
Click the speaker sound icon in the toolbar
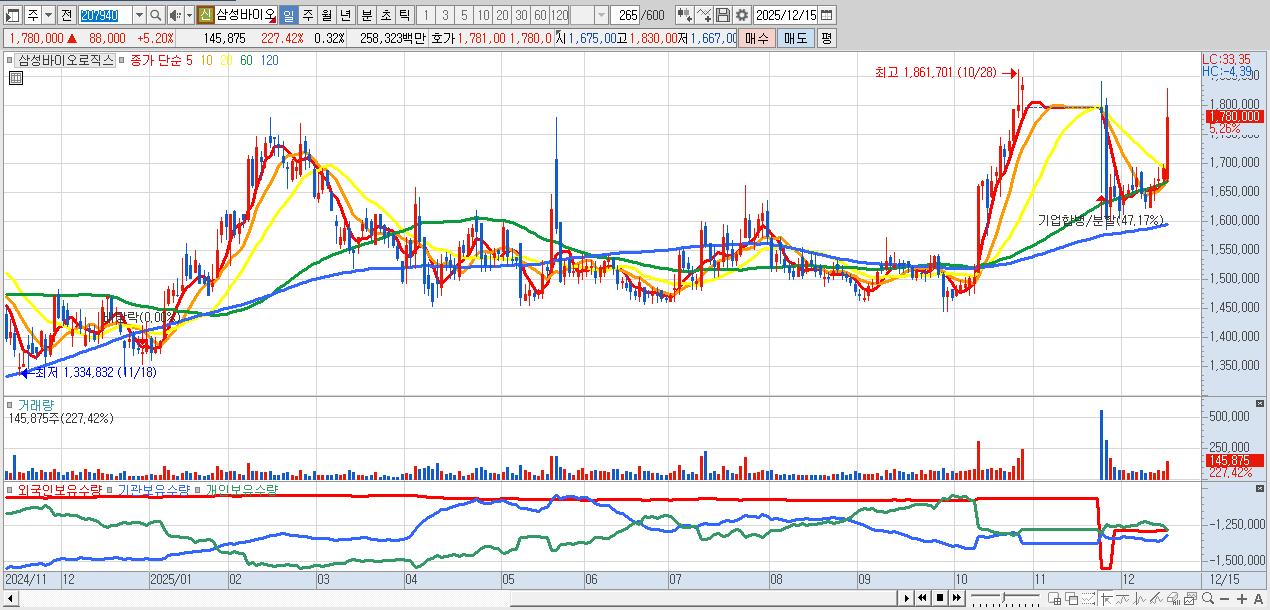tap(176, 15)
